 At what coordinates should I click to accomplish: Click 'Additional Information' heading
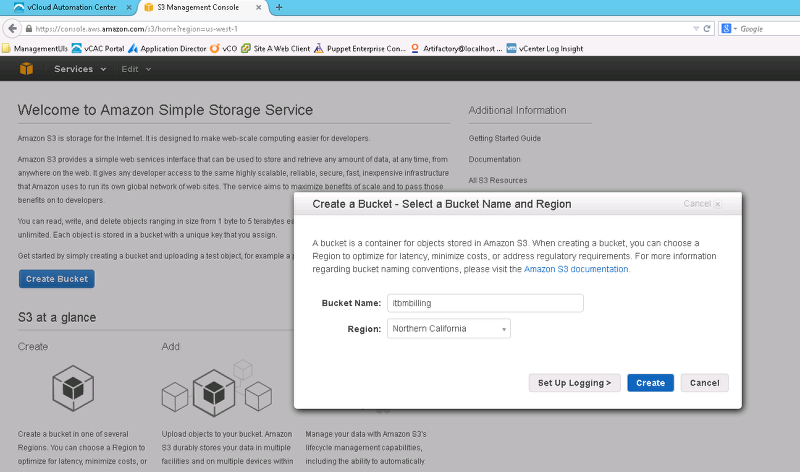tap(517, 110)
